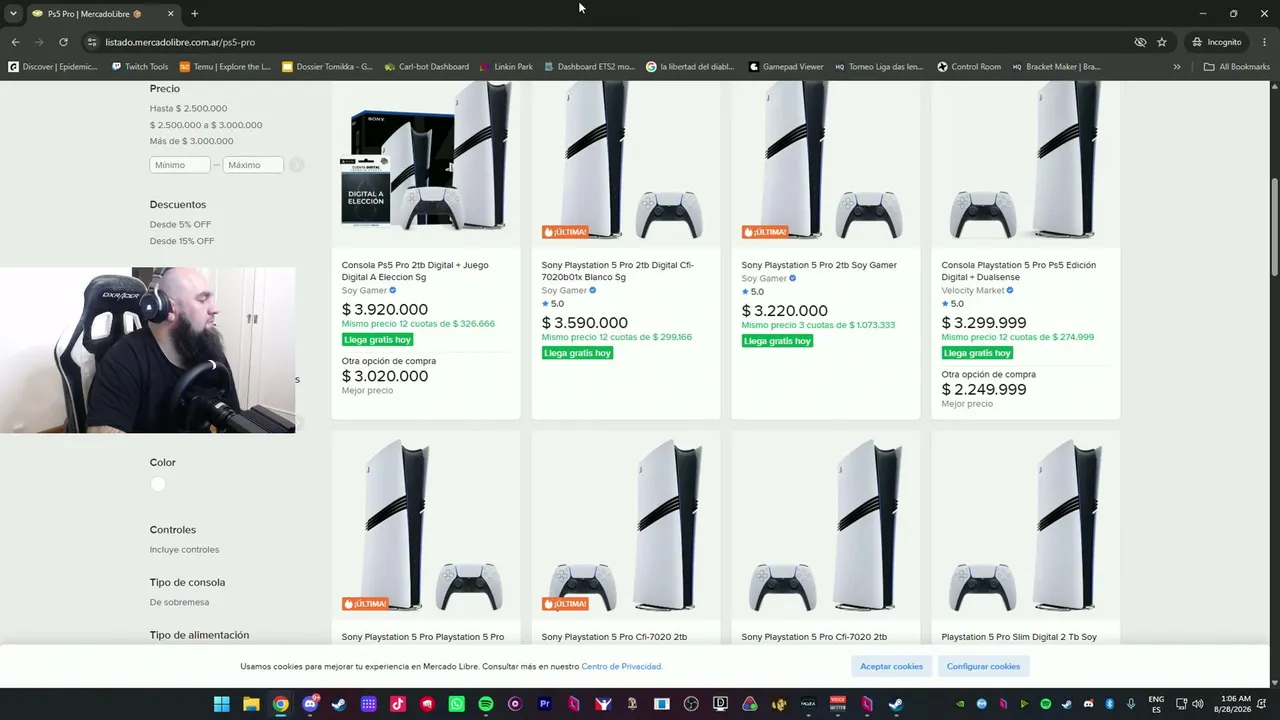Open Discord from the taskbar
Viewport: 1280px width, 720px height.
point(310,704)
